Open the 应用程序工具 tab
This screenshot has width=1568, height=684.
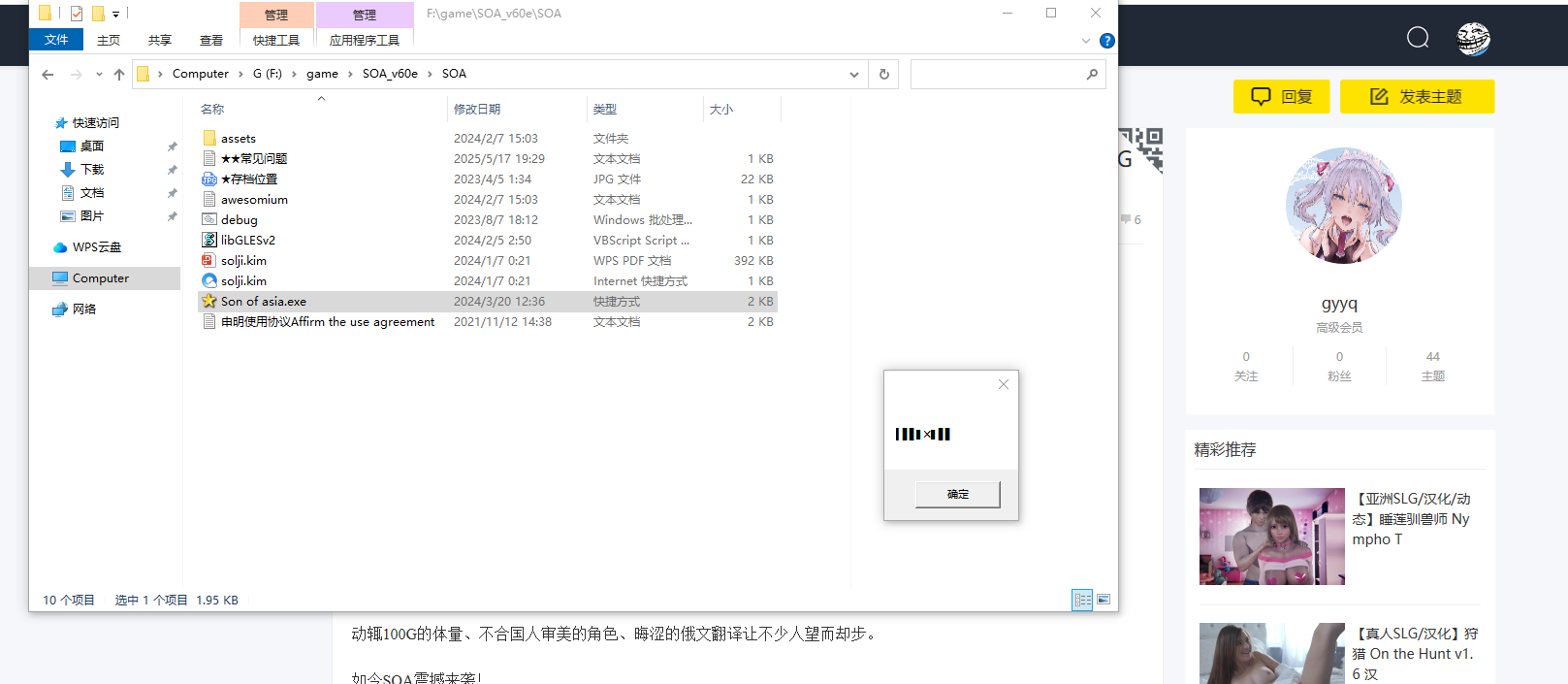pos(365,40)
